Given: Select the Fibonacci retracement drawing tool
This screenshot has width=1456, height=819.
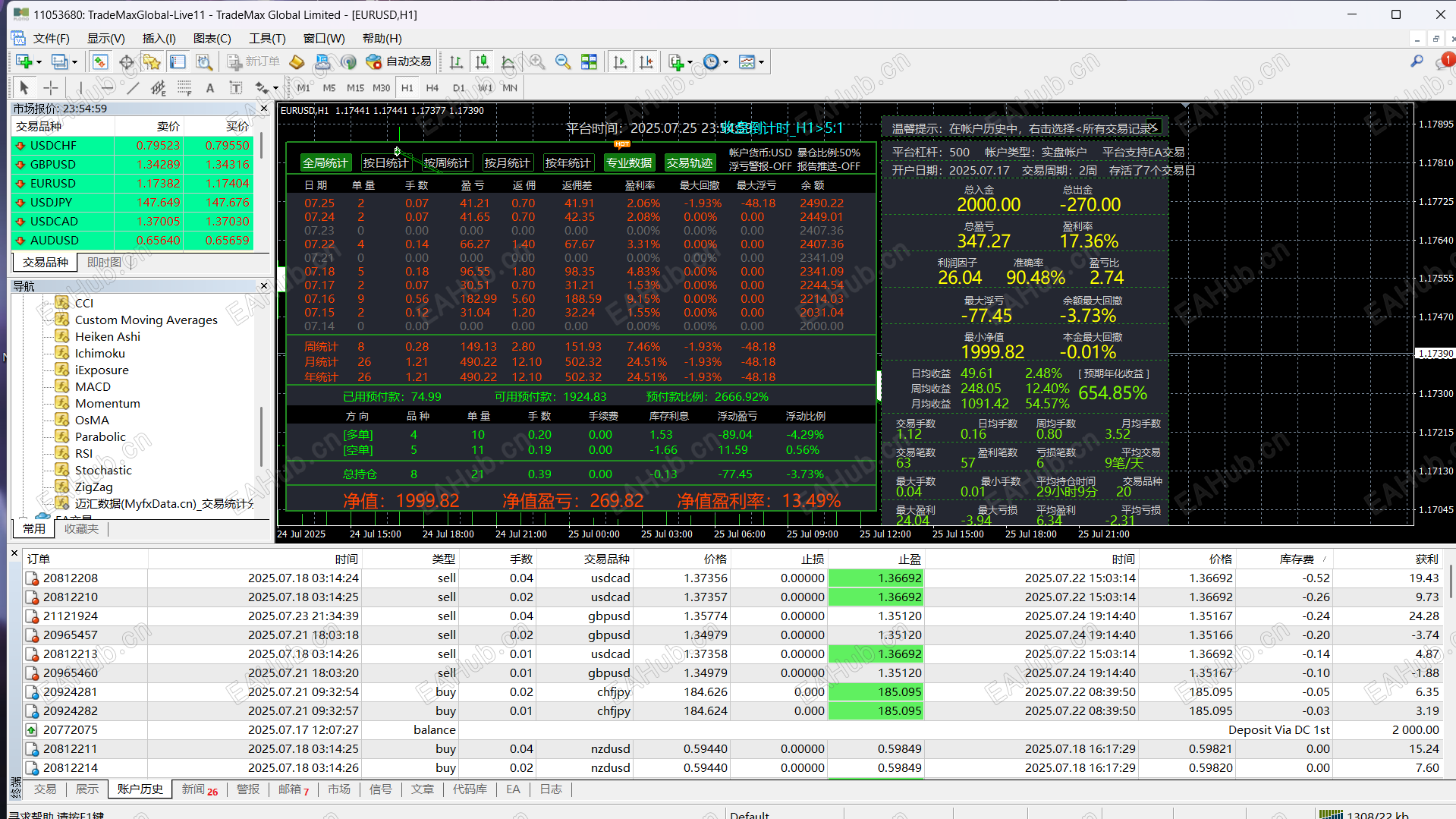Looking at the screenshot, I should [x=184, y=88].
